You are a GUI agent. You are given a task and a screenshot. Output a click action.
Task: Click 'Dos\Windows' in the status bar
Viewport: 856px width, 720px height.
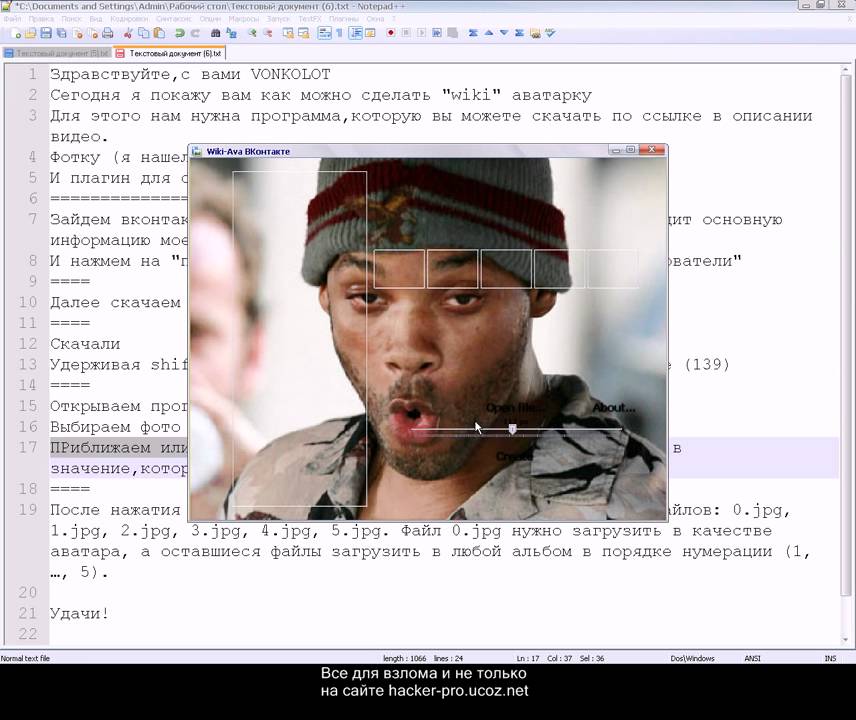[x=692, y=658]
